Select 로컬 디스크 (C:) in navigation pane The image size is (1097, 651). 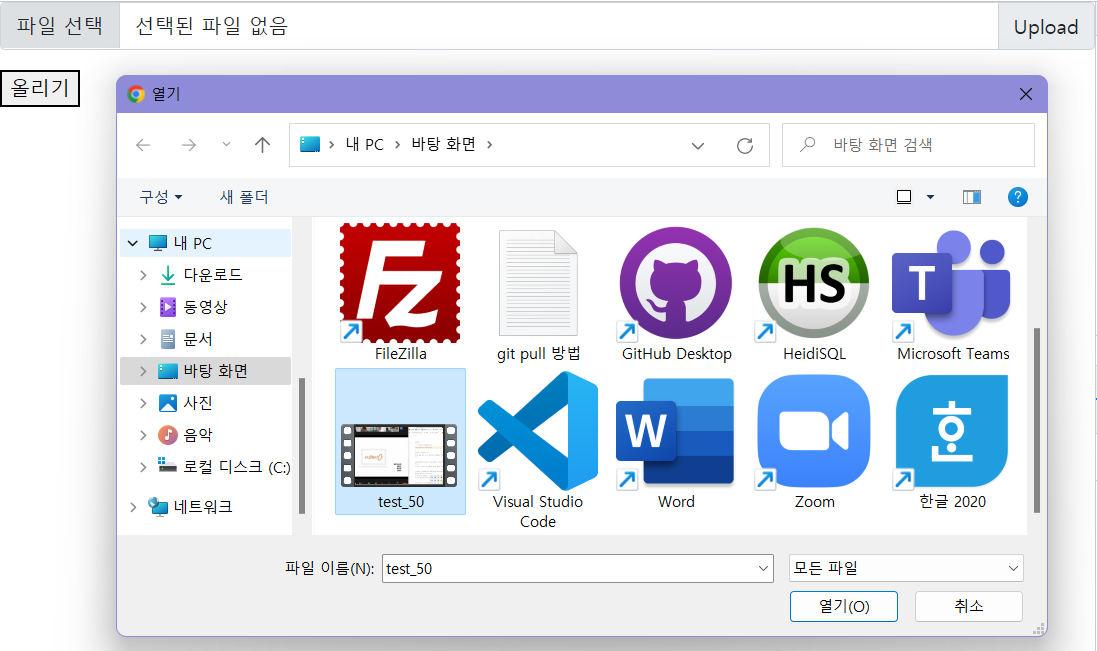[x=236, y=467]
